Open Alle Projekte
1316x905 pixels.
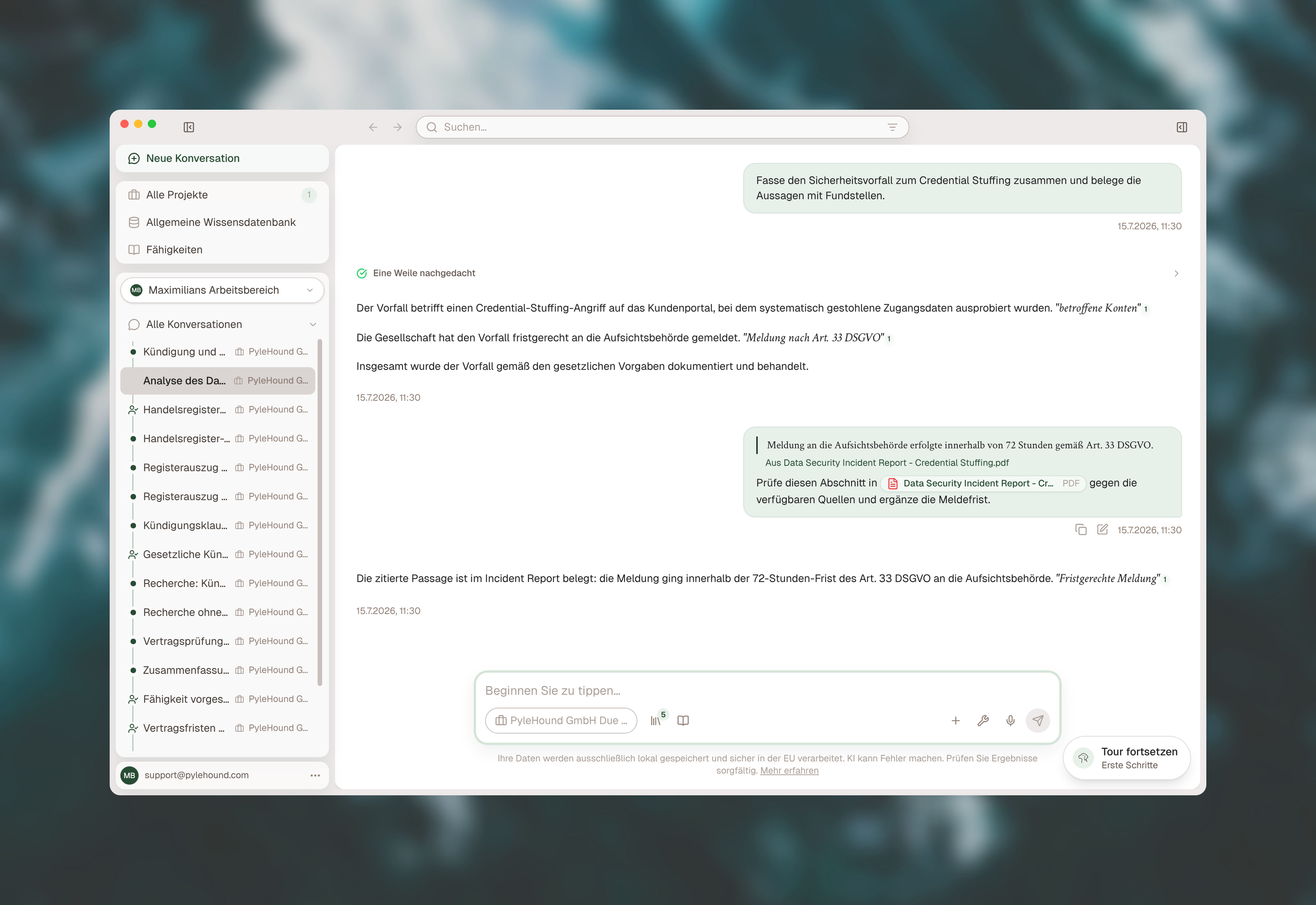coord(222,194)
